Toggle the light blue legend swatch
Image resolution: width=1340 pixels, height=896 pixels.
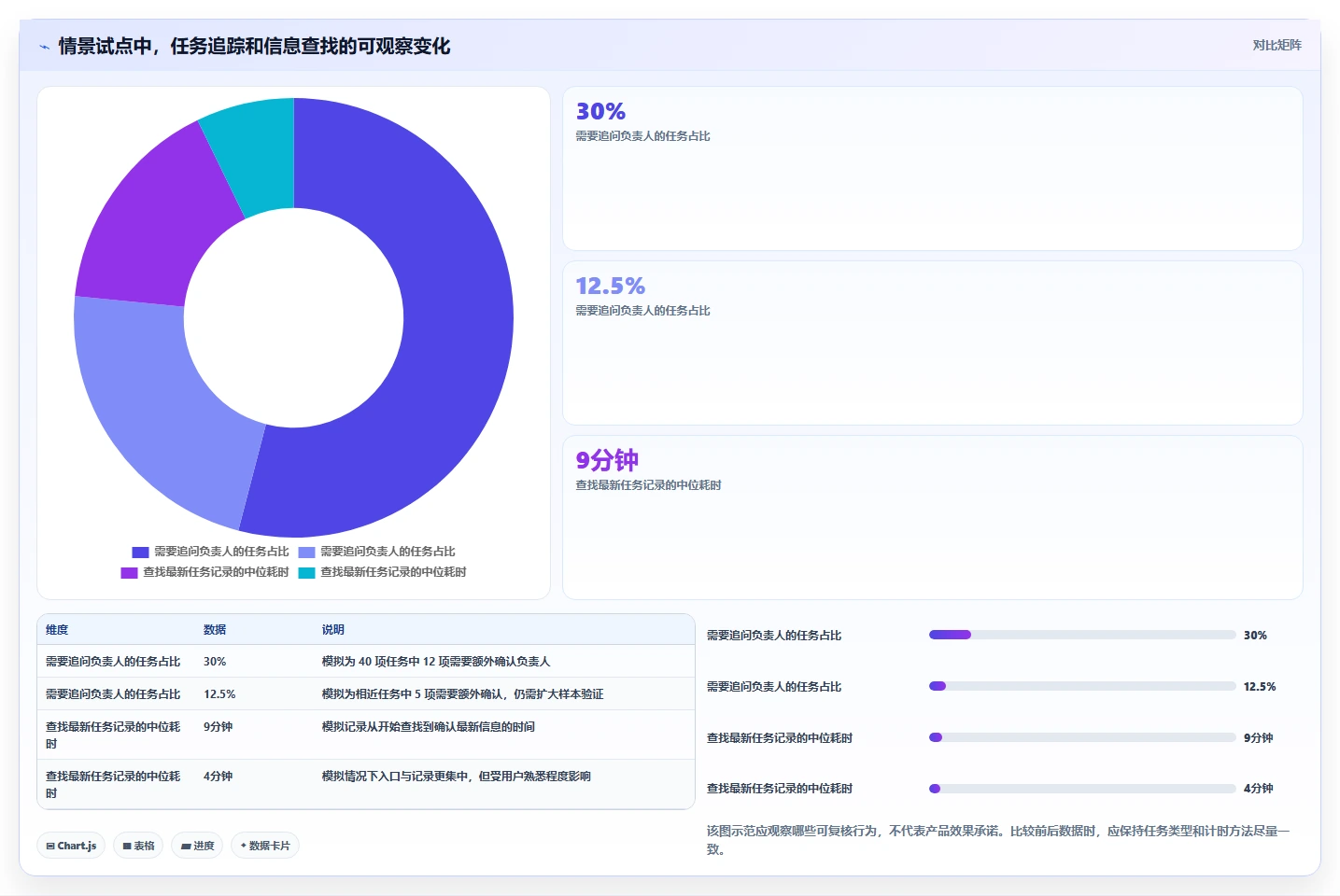[306, 553]
